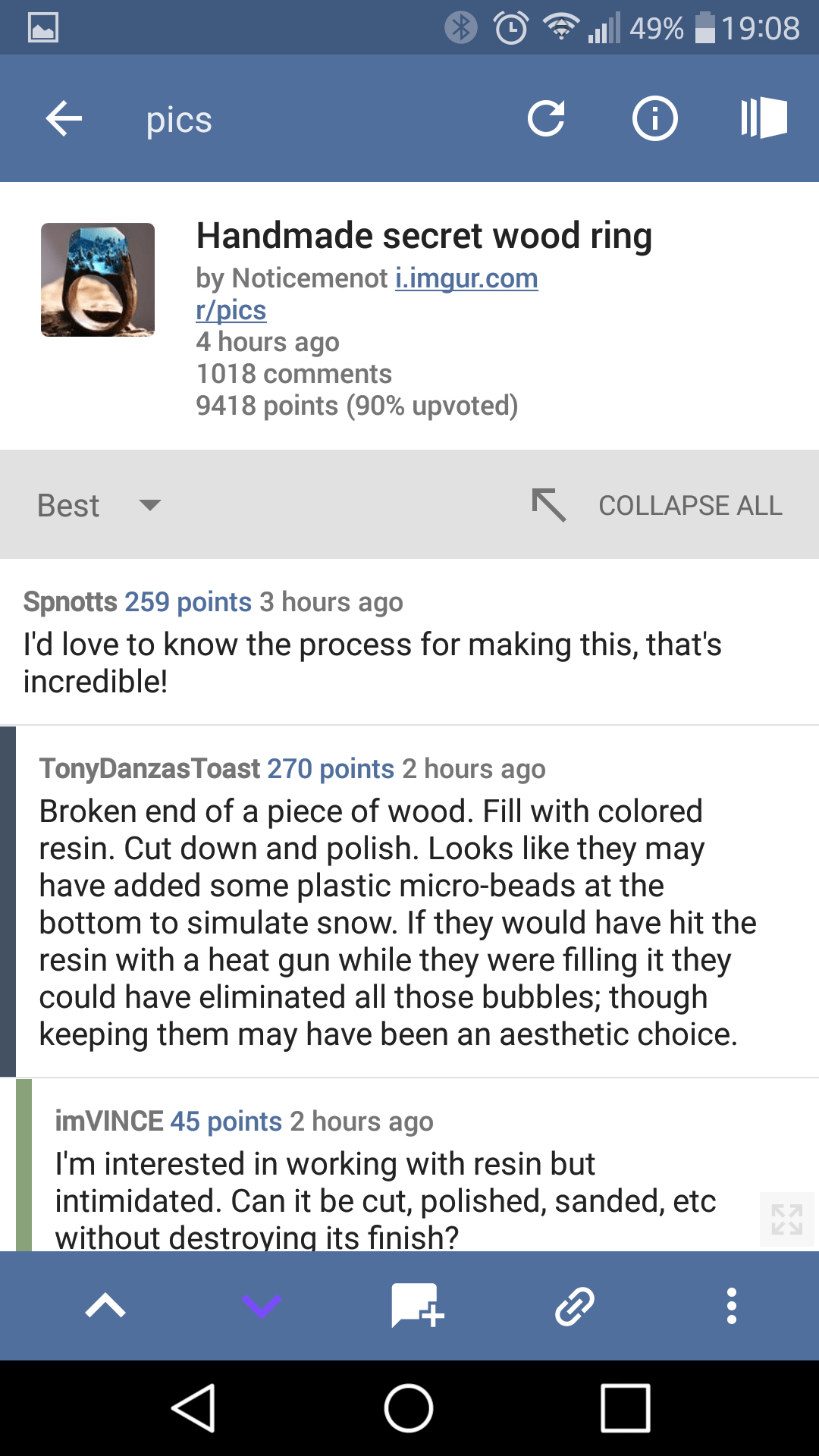Select imVINCE's comment header
This screenshot has width=819, height=1456.
tap(243, 1121)
